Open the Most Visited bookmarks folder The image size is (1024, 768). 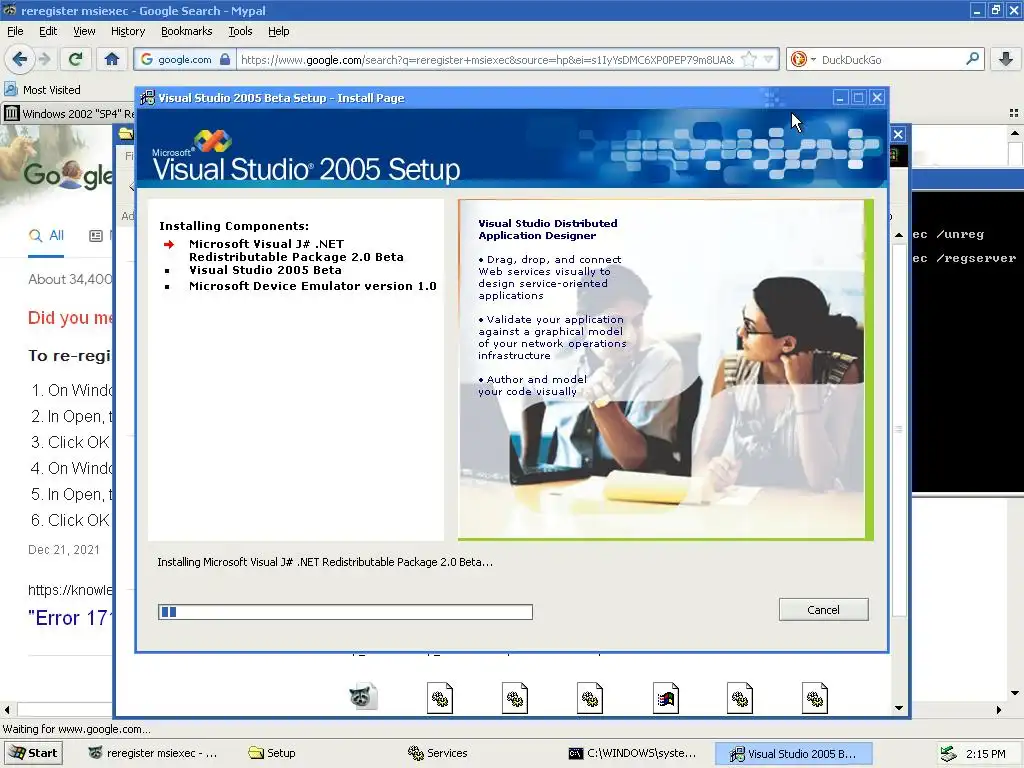[x=43, y=89]
